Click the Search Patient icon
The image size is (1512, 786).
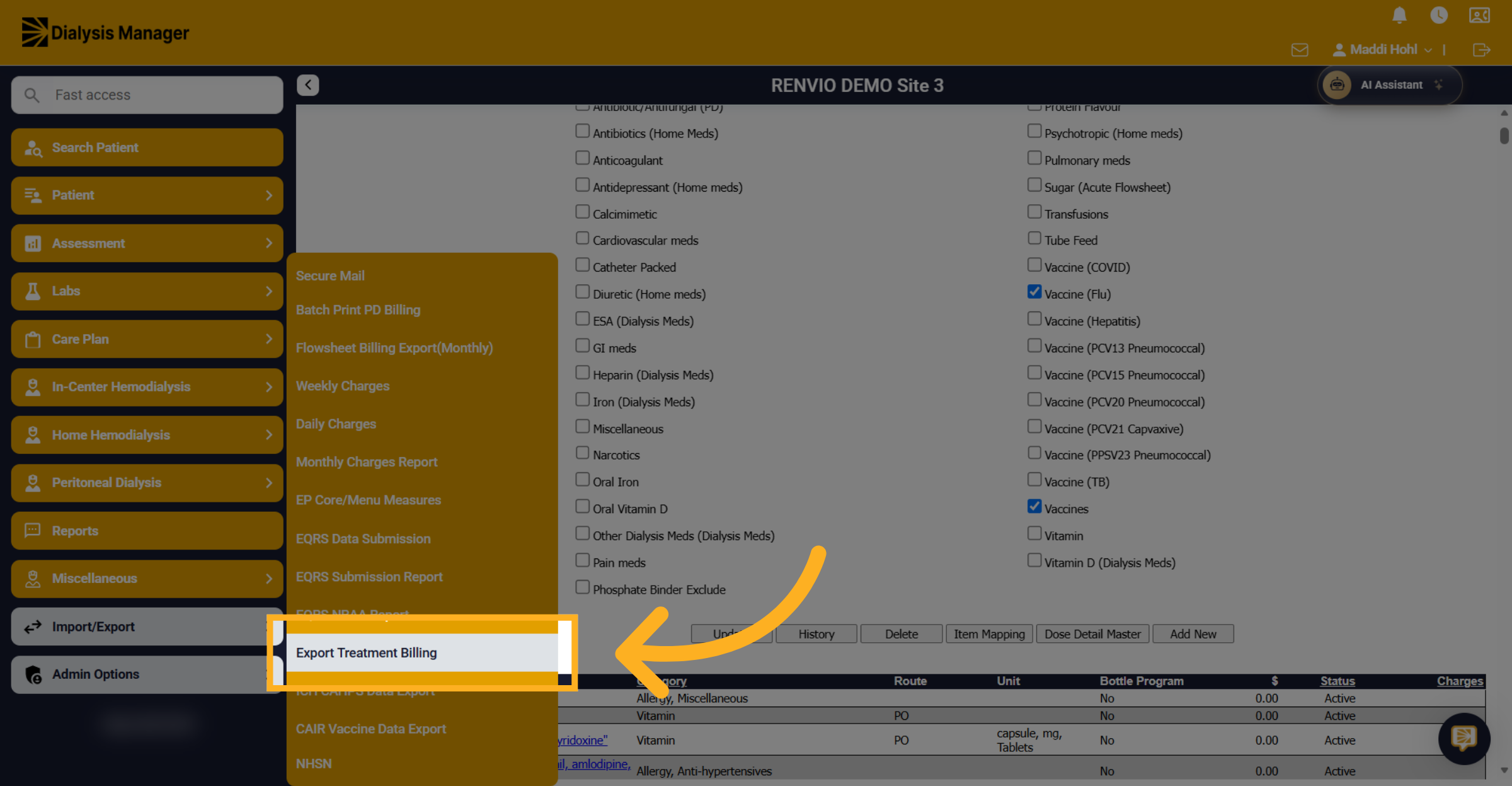click(x=33, y=148)
